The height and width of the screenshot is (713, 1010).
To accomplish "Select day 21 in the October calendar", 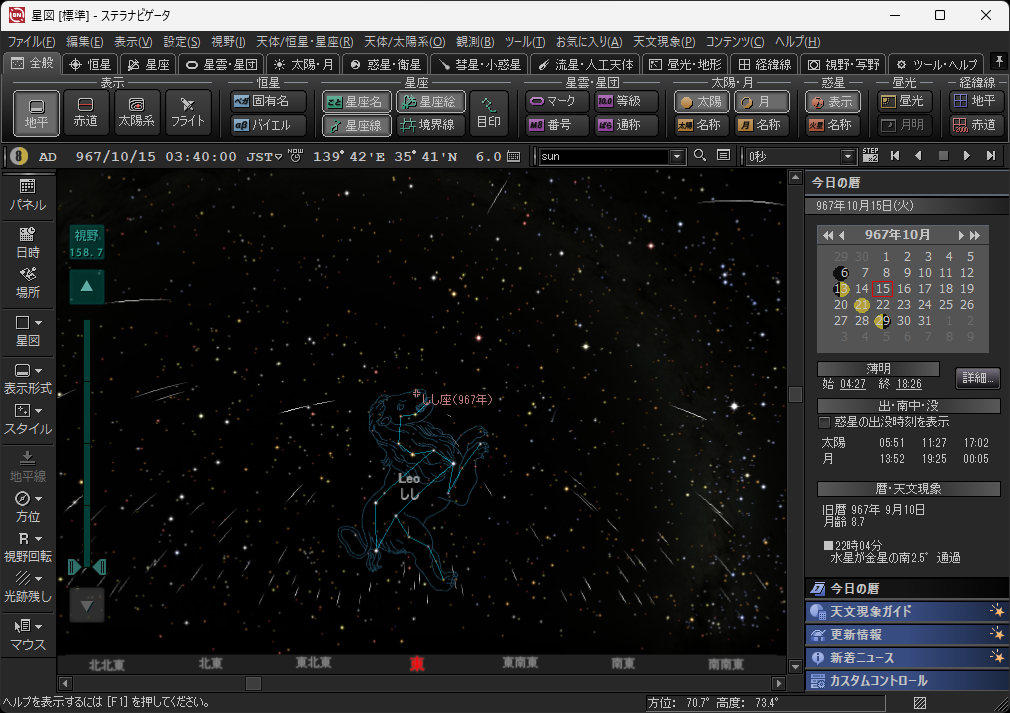I will (x=861, y=305).
